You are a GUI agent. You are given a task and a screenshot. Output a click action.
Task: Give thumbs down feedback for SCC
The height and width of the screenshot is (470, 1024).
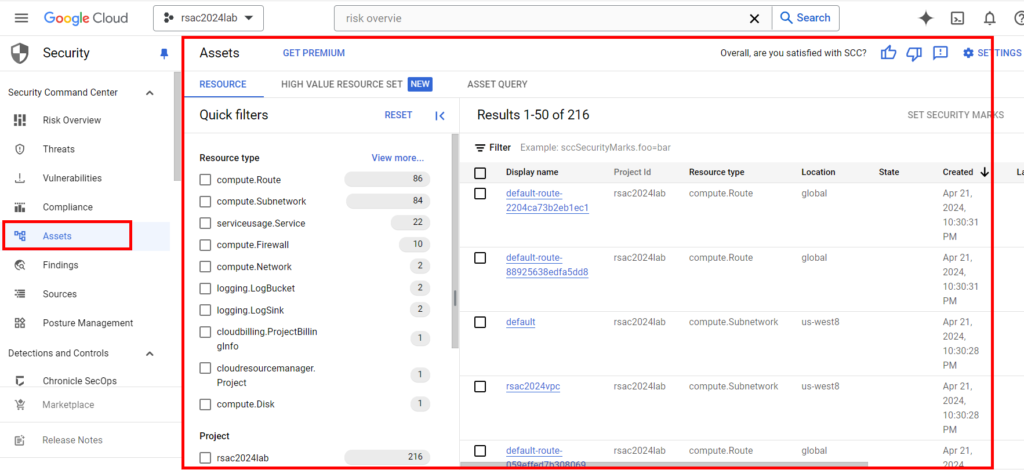point(914,54)
